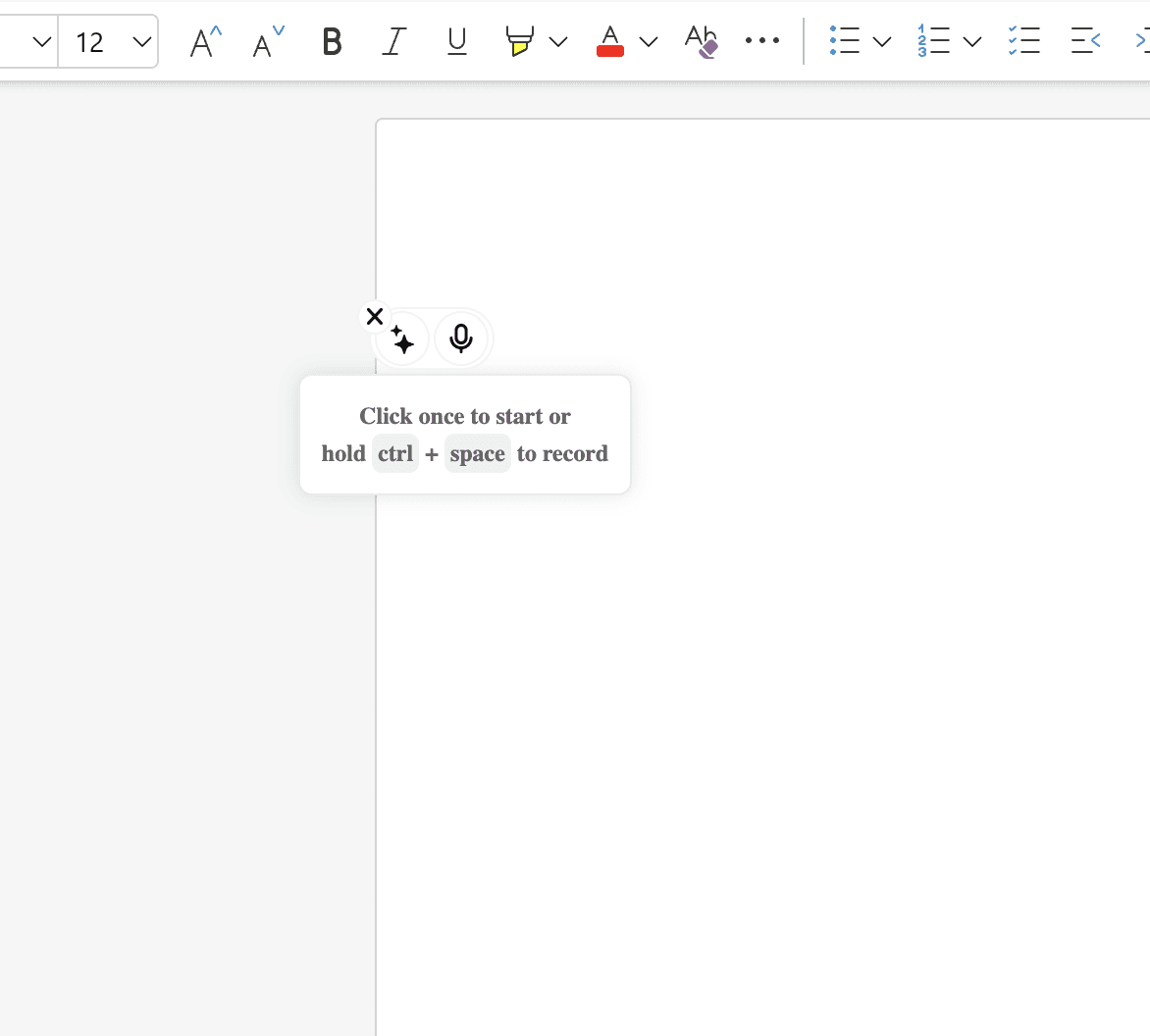Screen dimensions: 1150x1036
Task: Clear formatting with the eraser icon
Action: (x=701, y=42)
